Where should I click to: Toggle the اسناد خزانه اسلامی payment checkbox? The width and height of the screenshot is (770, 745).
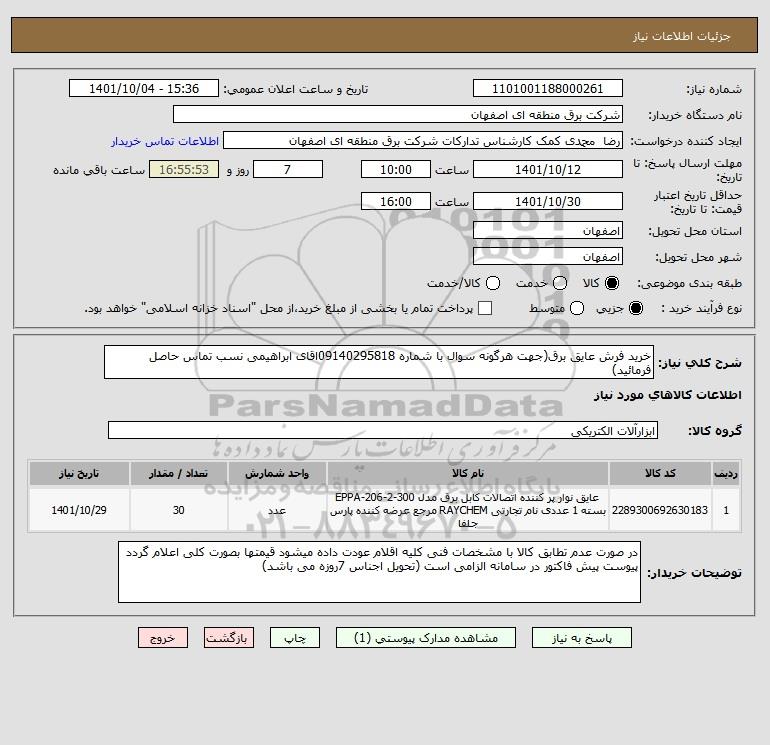(x=485, y=308)
